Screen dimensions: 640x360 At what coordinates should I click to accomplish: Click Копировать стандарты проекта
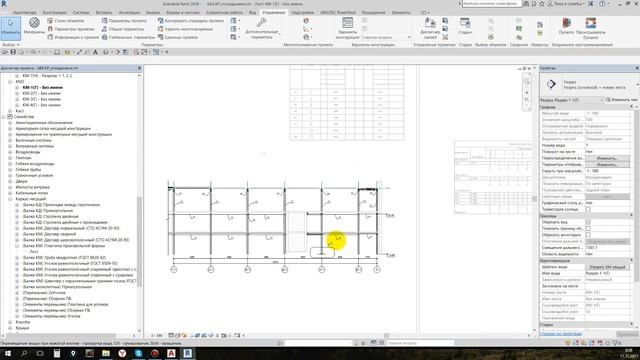[191, 20]
